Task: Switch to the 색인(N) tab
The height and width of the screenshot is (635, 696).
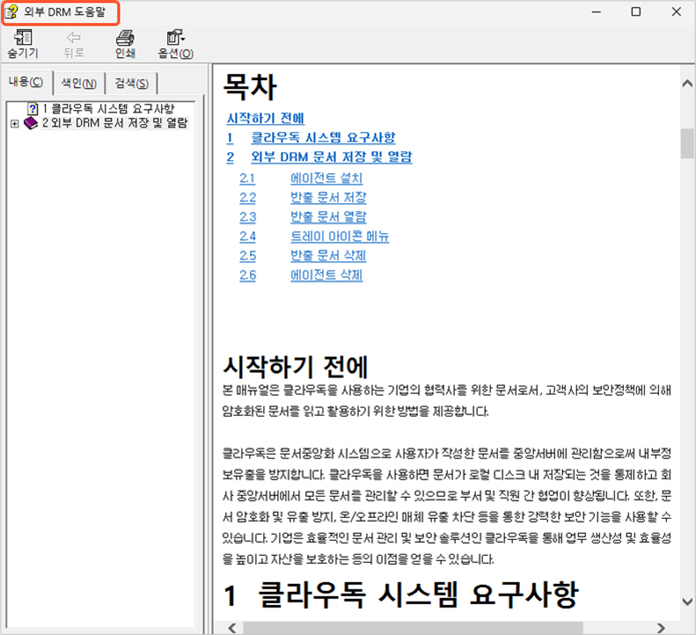Action: [79, 83]
